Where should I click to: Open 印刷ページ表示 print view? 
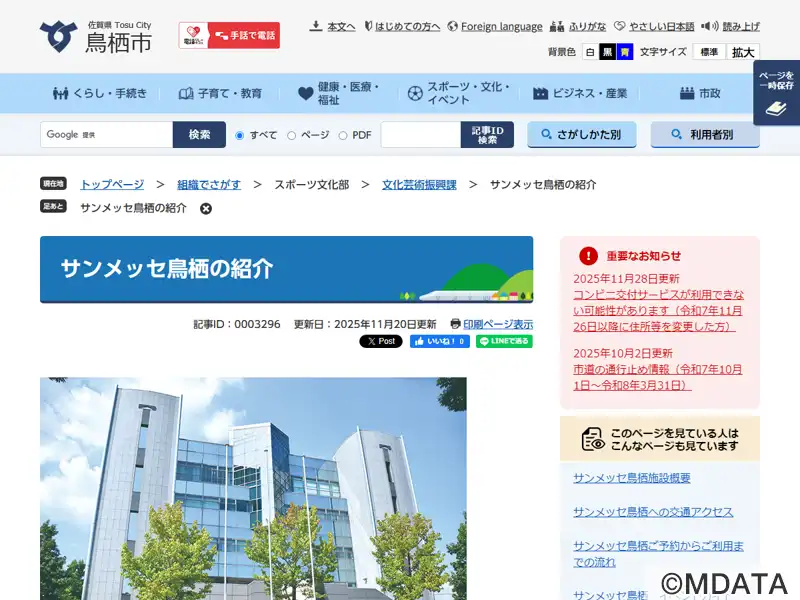click(498, 324)
